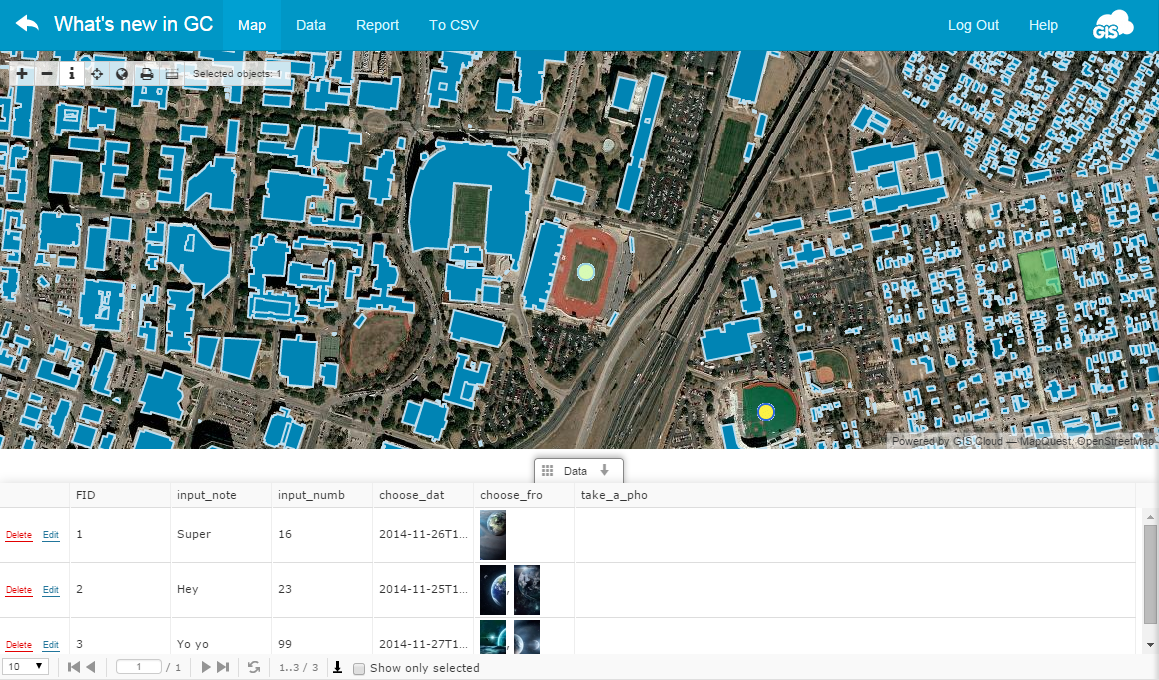
Task: Switch to the Data tab
Action: (x=310, y=25)
